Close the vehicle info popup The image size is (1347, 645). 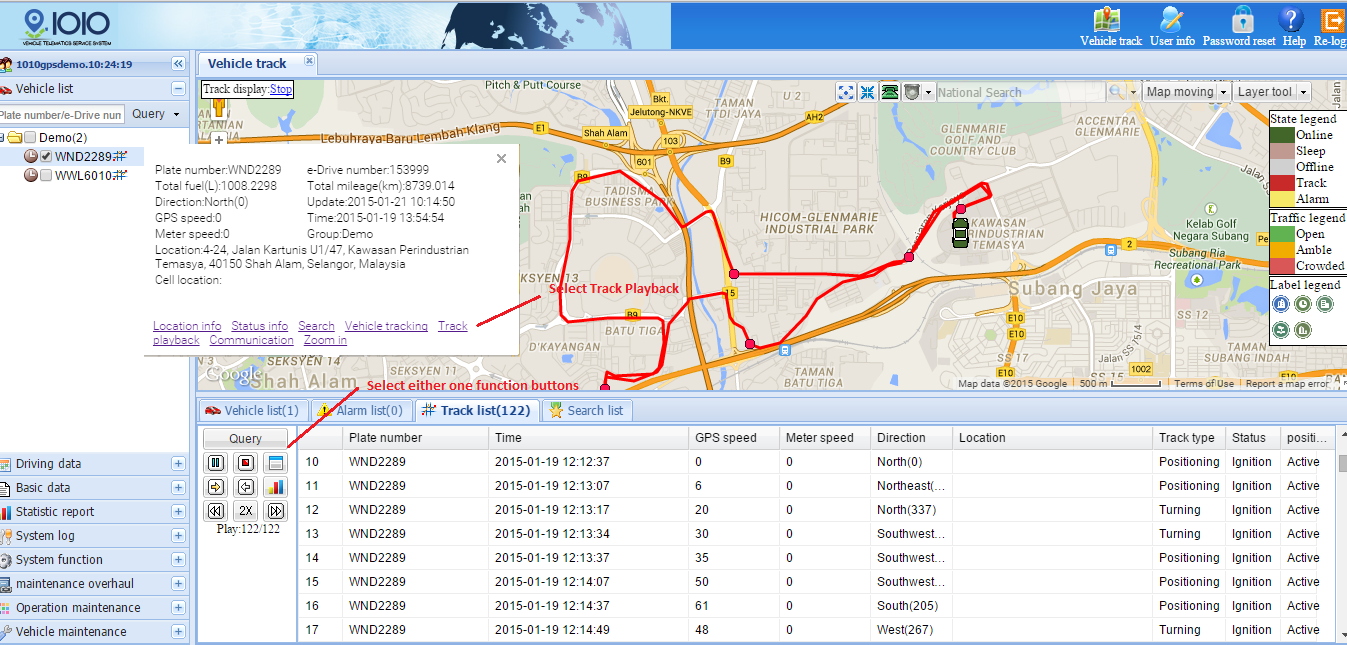point(501,159)
